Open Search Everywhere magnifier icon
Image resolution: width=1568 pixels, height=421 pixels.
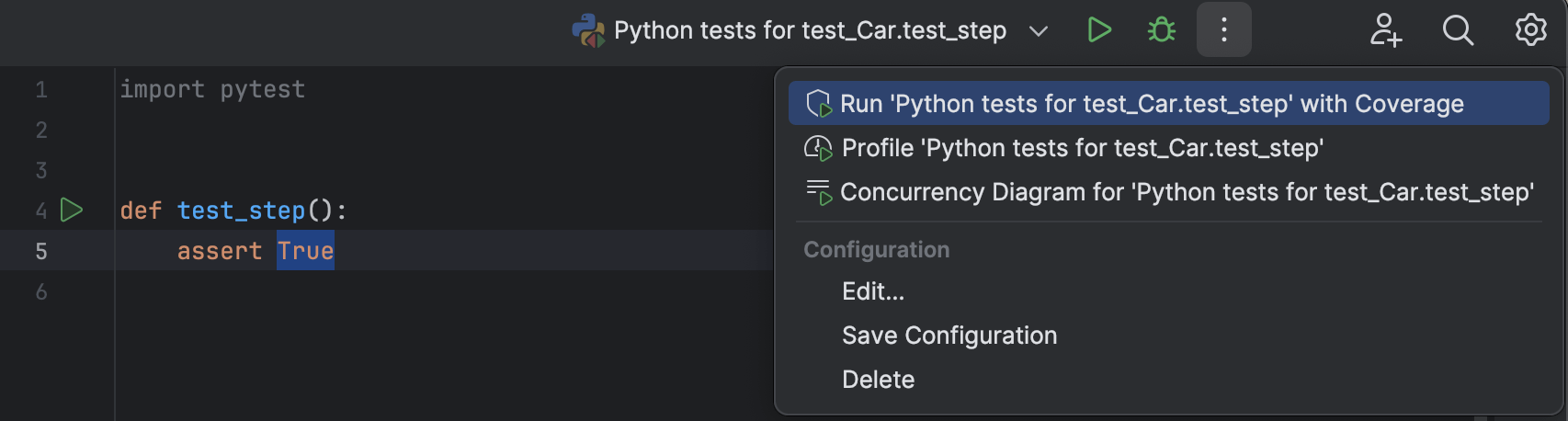pyautogui.click(x=1457, y=30)
